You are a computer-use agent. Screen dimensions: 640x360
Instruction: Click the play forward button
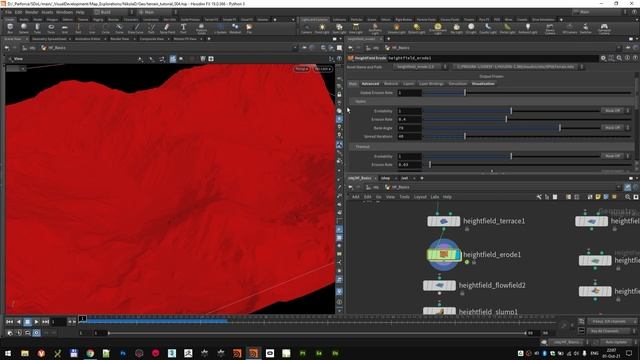36,322
